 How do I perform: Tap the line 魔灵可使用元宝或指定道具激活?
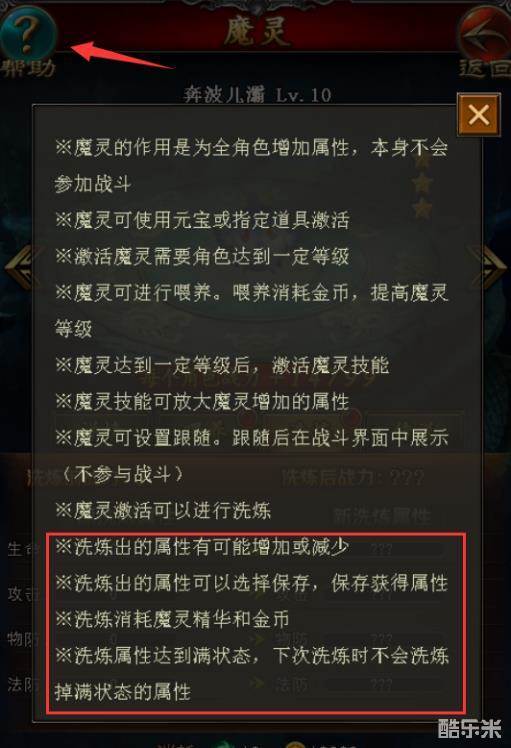point(202,220)
